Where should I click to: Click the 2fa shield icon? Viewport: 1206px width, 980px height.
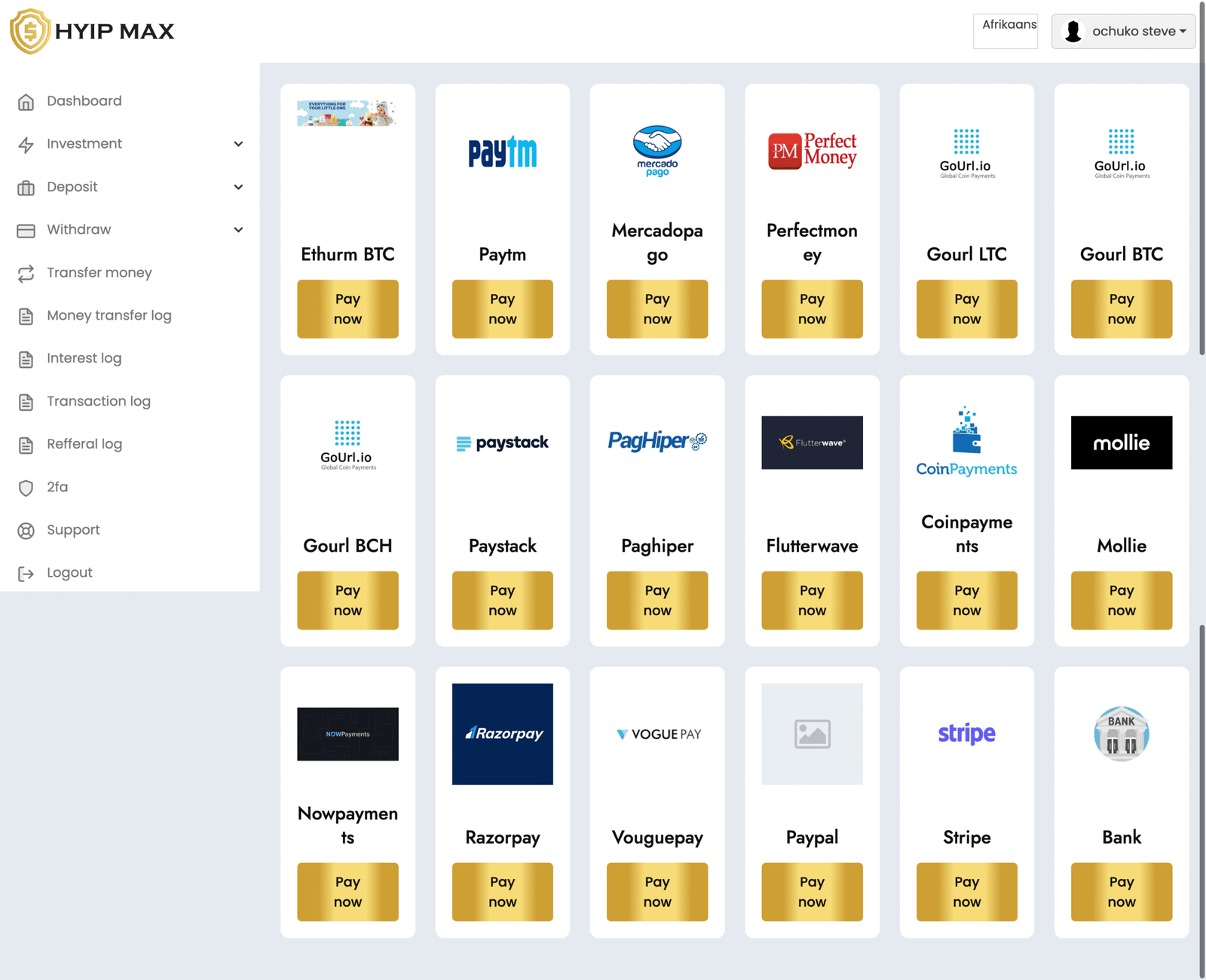(x=26, y=488)
